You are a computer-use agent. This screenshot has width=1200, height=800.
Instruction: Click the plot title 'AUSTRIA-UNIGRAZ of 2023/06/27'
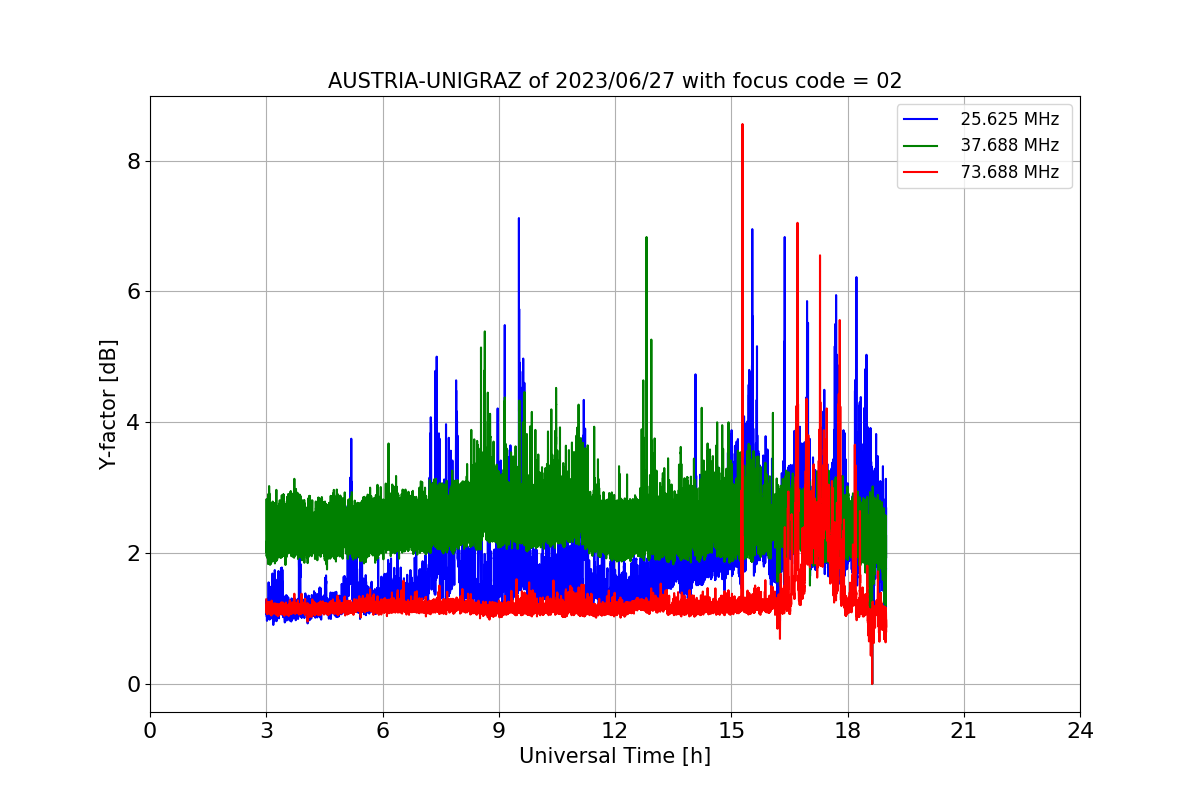click(x=615, y=81)
